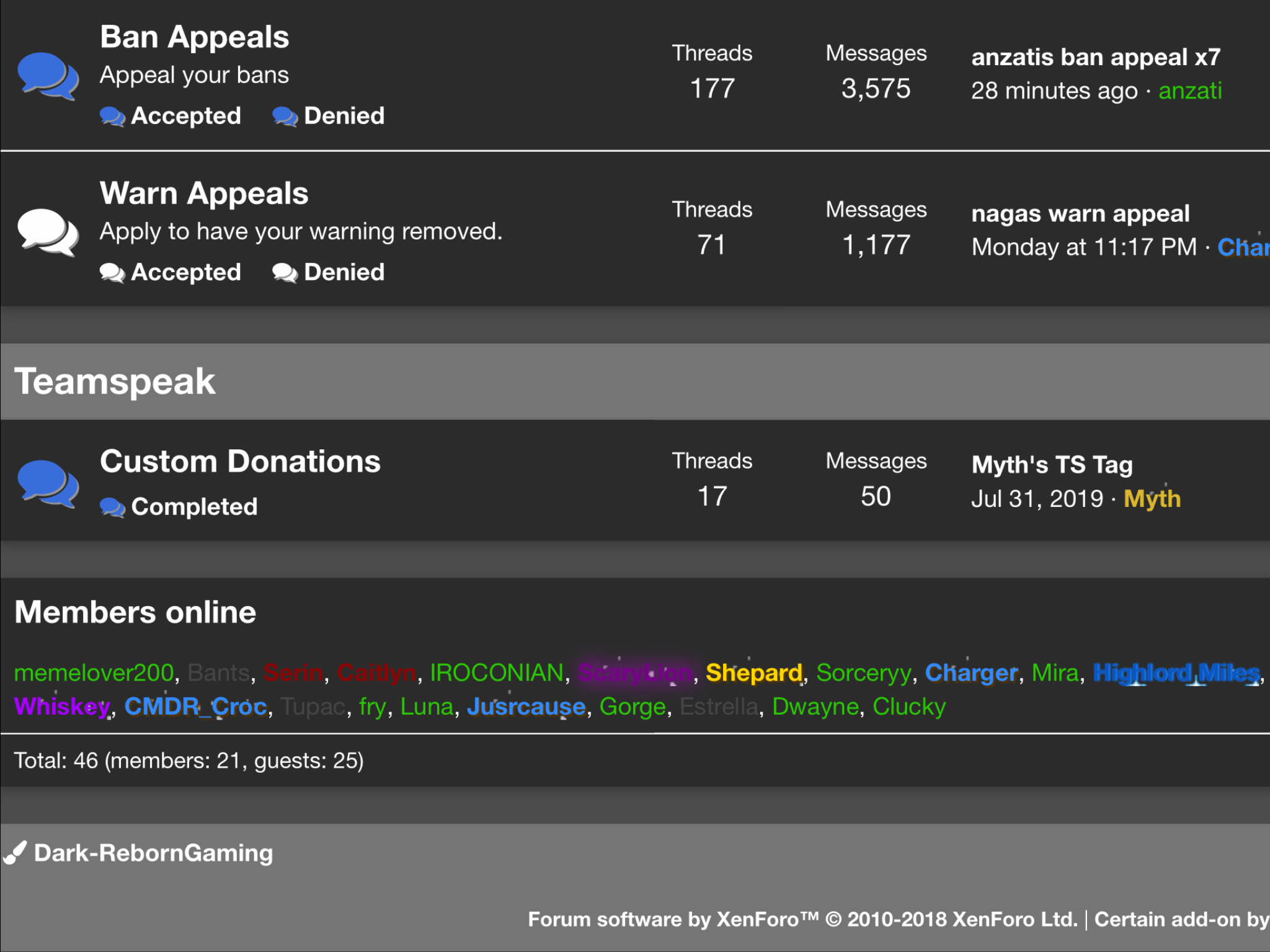Click the Members online heading link
The height and width of the screenshot is (952, 1270).
point(135,612)
